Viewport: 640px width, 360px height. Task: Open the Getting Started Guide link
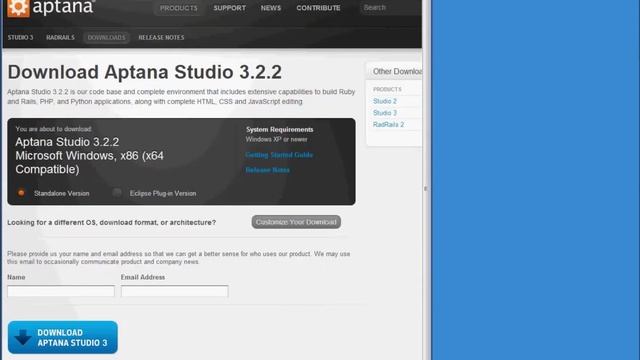[x=279, y=155]
